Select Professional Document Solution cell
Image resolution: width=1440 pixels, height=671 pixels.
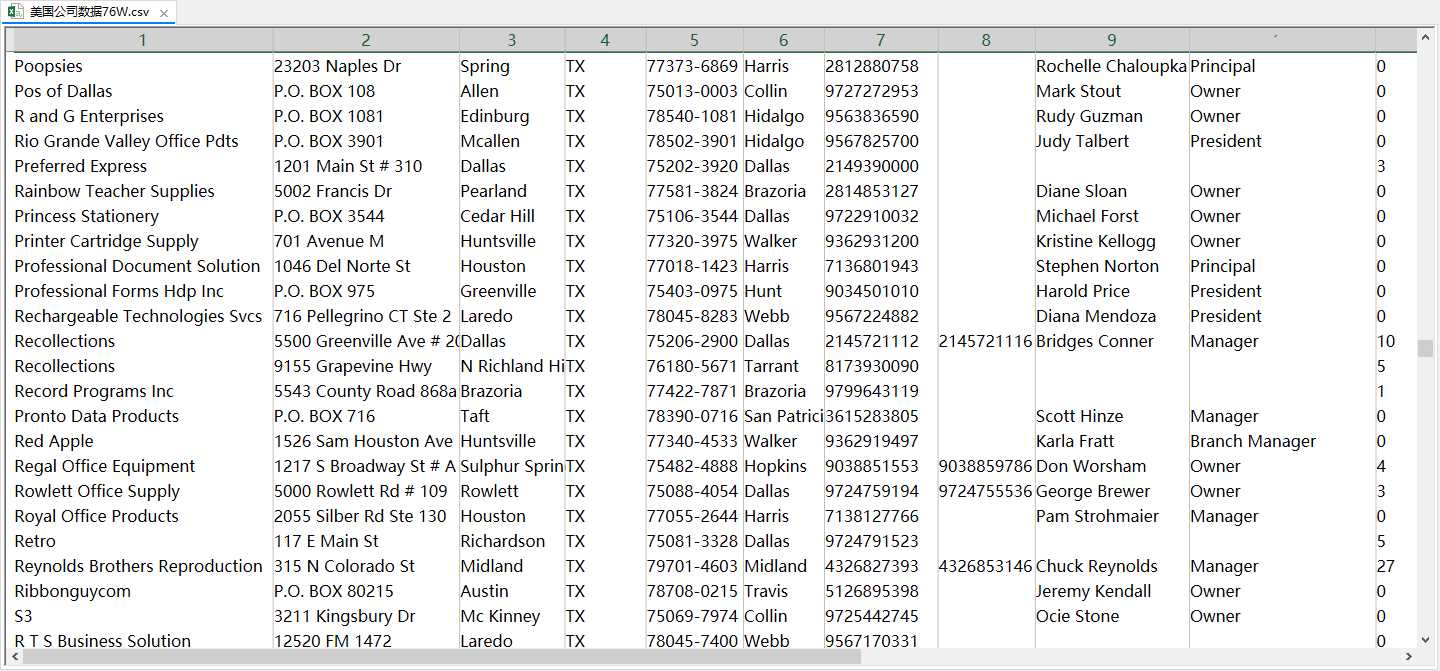[143, 266]
